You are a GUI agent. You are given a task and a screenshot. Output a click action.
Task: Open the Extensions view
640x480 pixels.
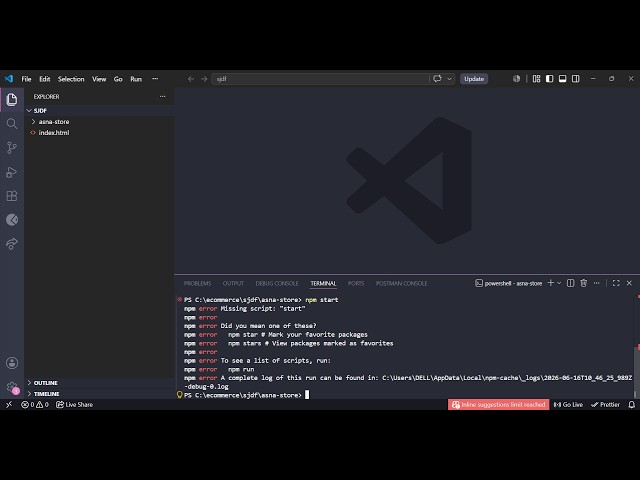point(12,196)
